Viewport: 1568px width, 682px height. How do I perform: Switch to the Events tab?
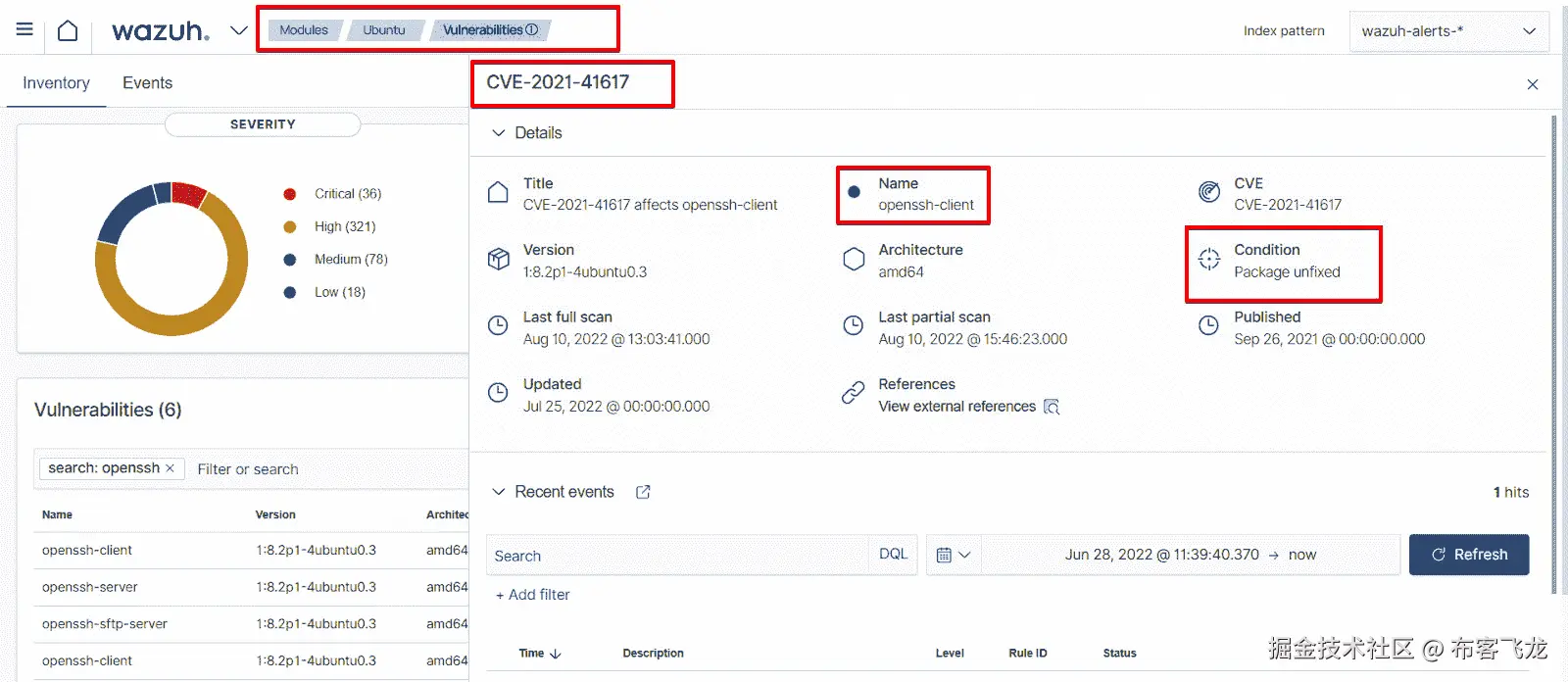point(147,83)
